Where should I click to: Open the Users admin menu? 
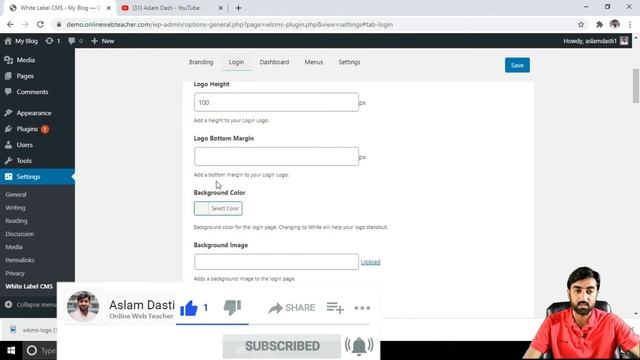pyautogui.click(x=24, y=145)
